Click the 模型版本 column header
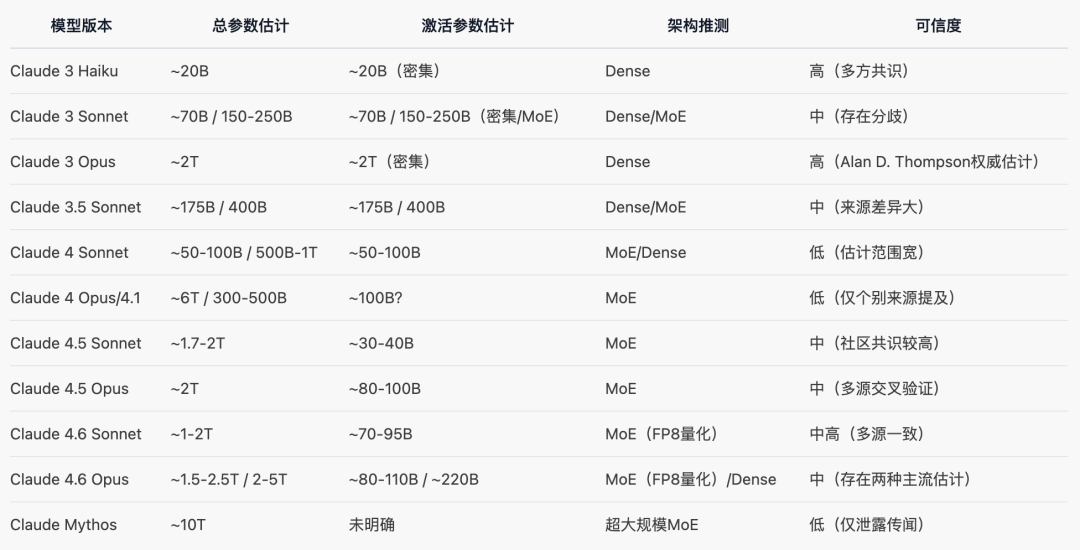 coord(82,26)
